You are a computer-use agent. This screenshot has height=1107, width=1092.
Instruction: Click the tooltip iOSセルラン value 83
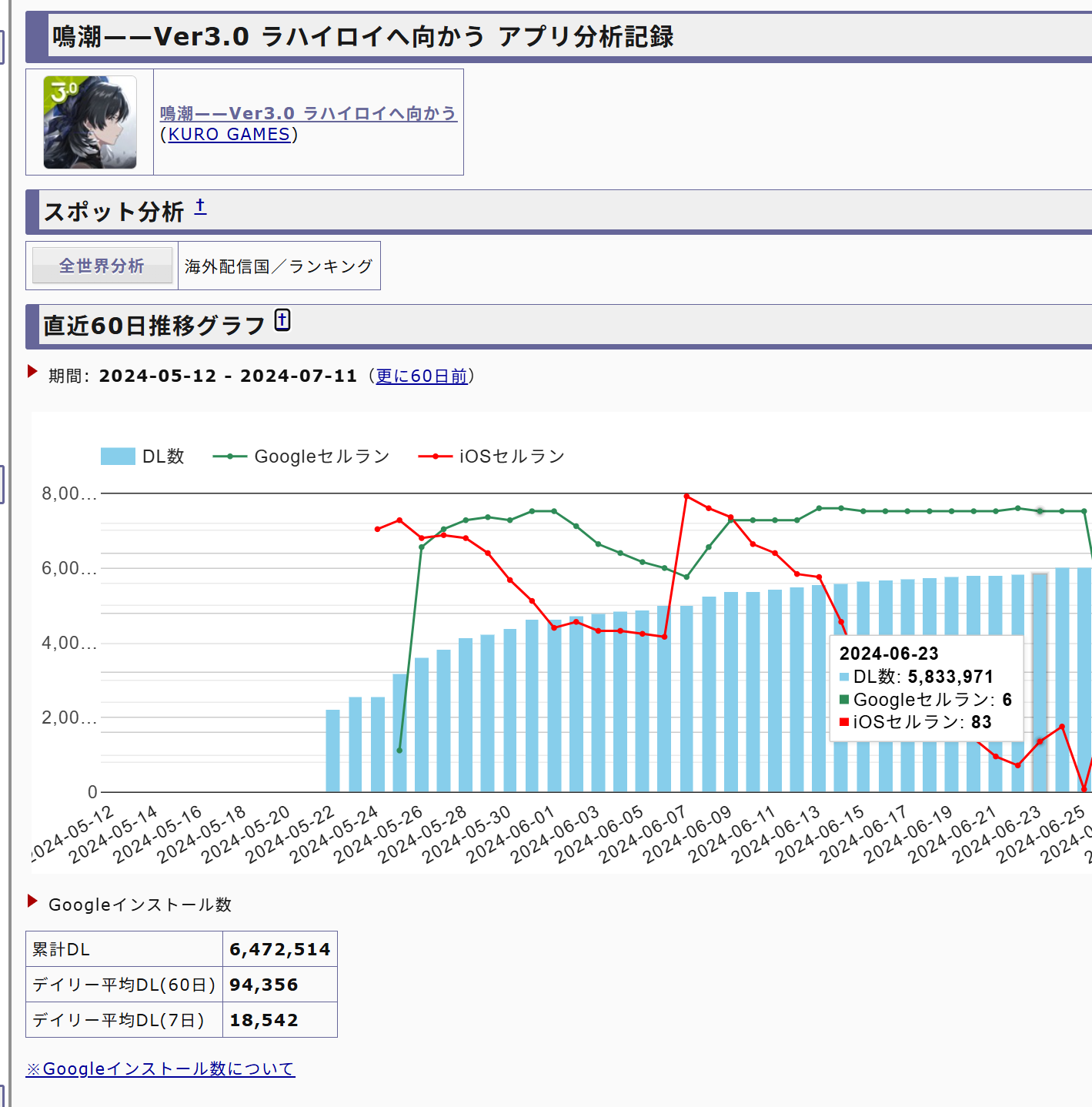coord(981,722)
